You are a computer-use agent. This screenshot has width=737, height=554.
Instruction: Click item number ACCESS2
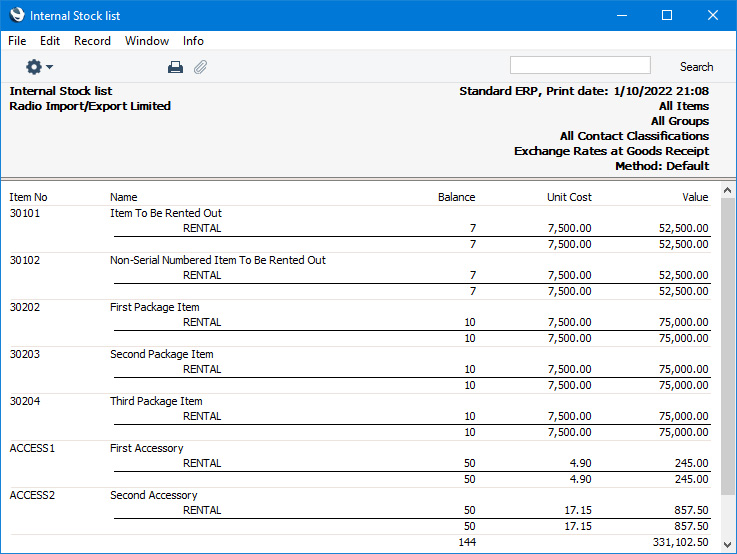pos(32,495)
